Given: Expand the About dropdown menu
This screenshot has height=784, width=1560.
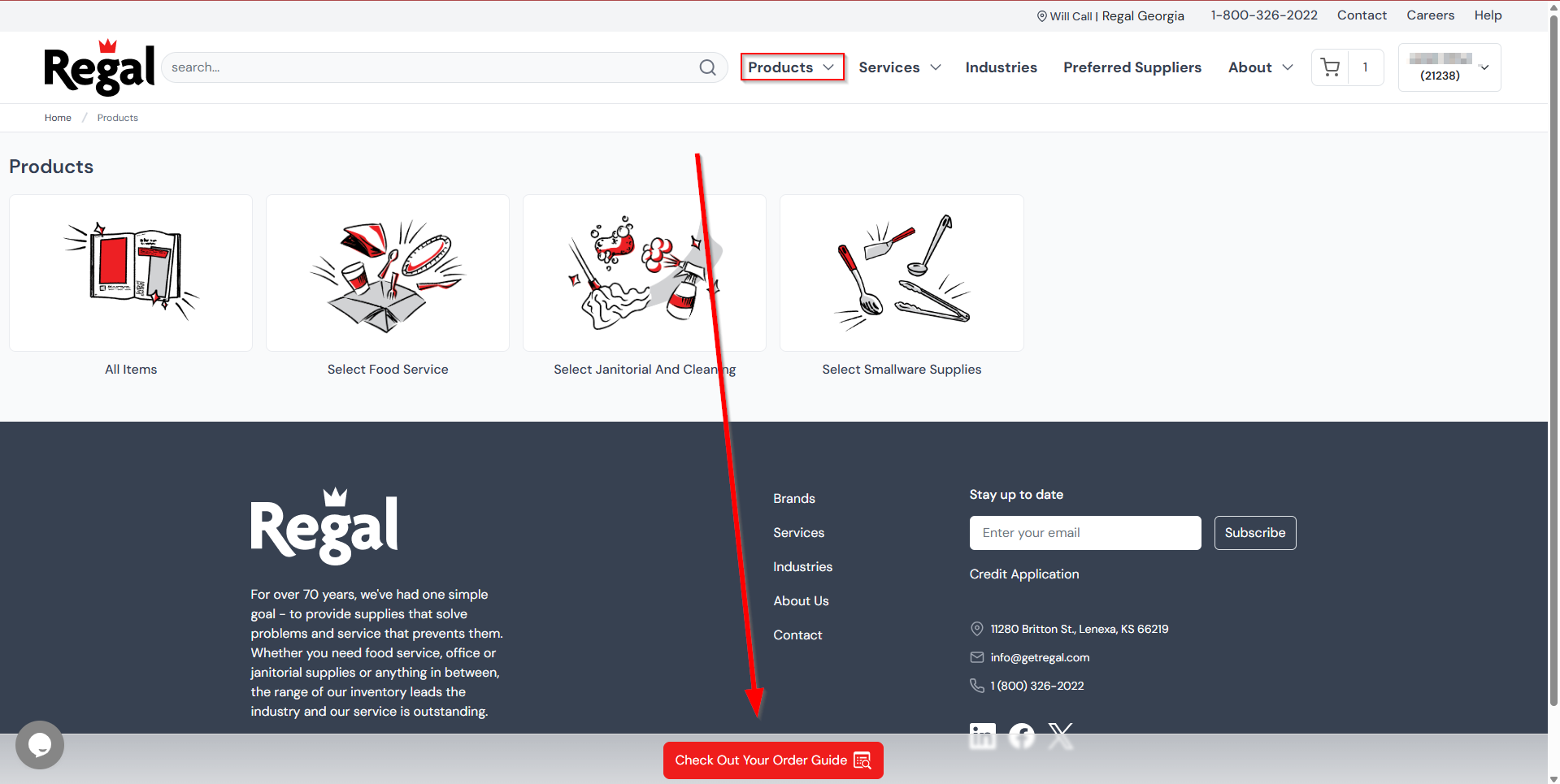Looking at the screenshot, I should click(x=1260, y=67).
